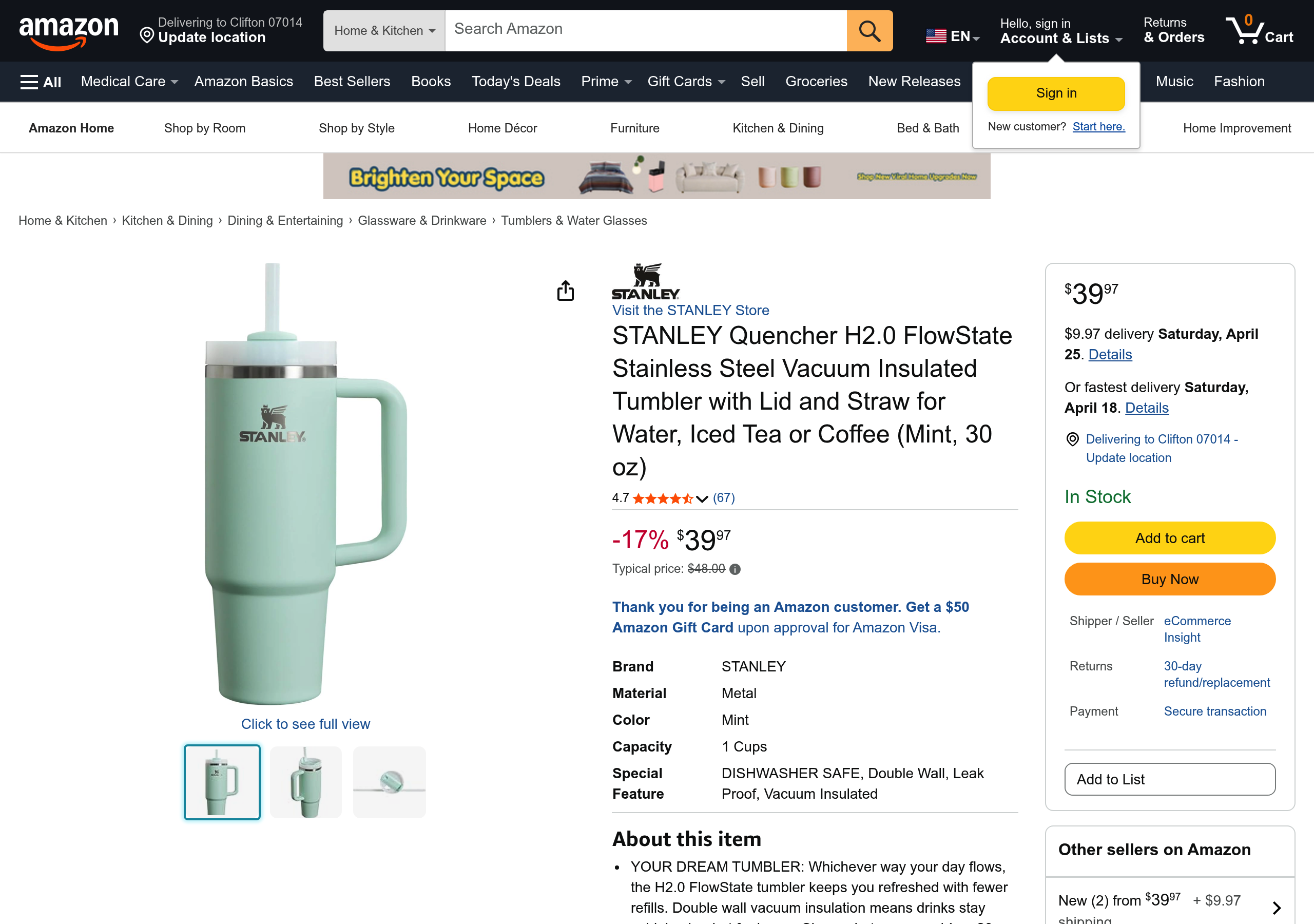Open the All hamburger menu
This screenshot has height=924, width=1314.
tap(40, 81)
